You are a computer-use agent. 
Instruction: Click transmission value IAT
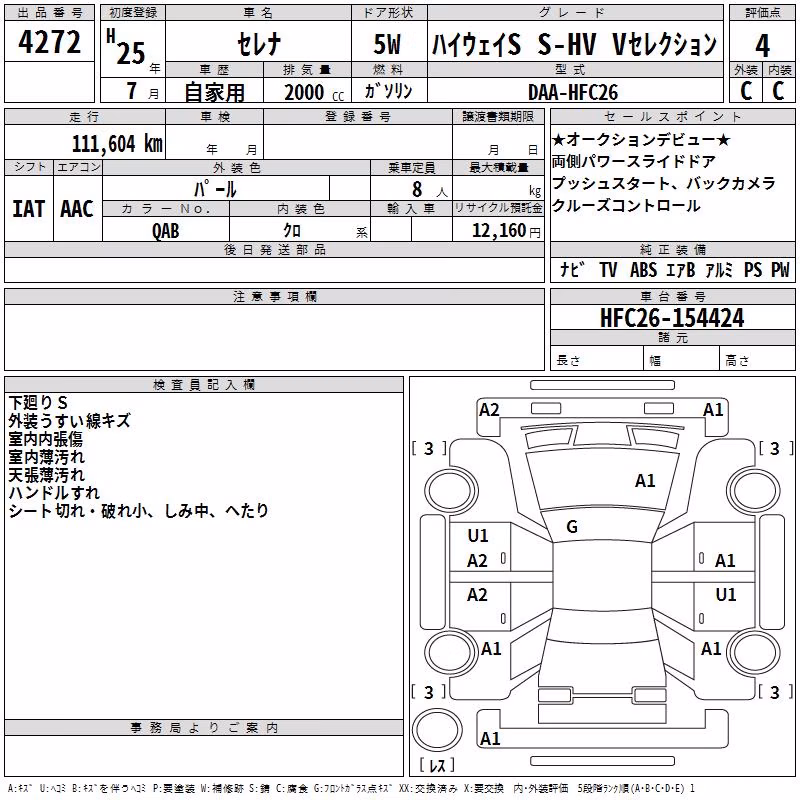[x=29, y=209]
